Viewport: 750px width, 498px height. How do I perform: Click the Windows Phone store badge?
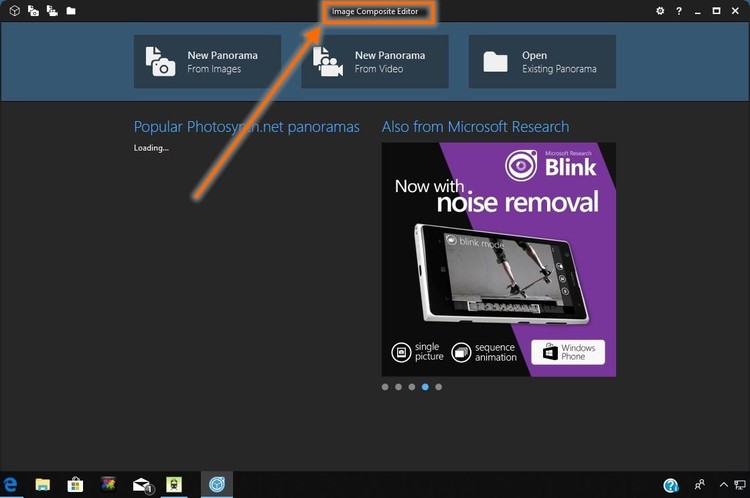(x=568, y=352)
